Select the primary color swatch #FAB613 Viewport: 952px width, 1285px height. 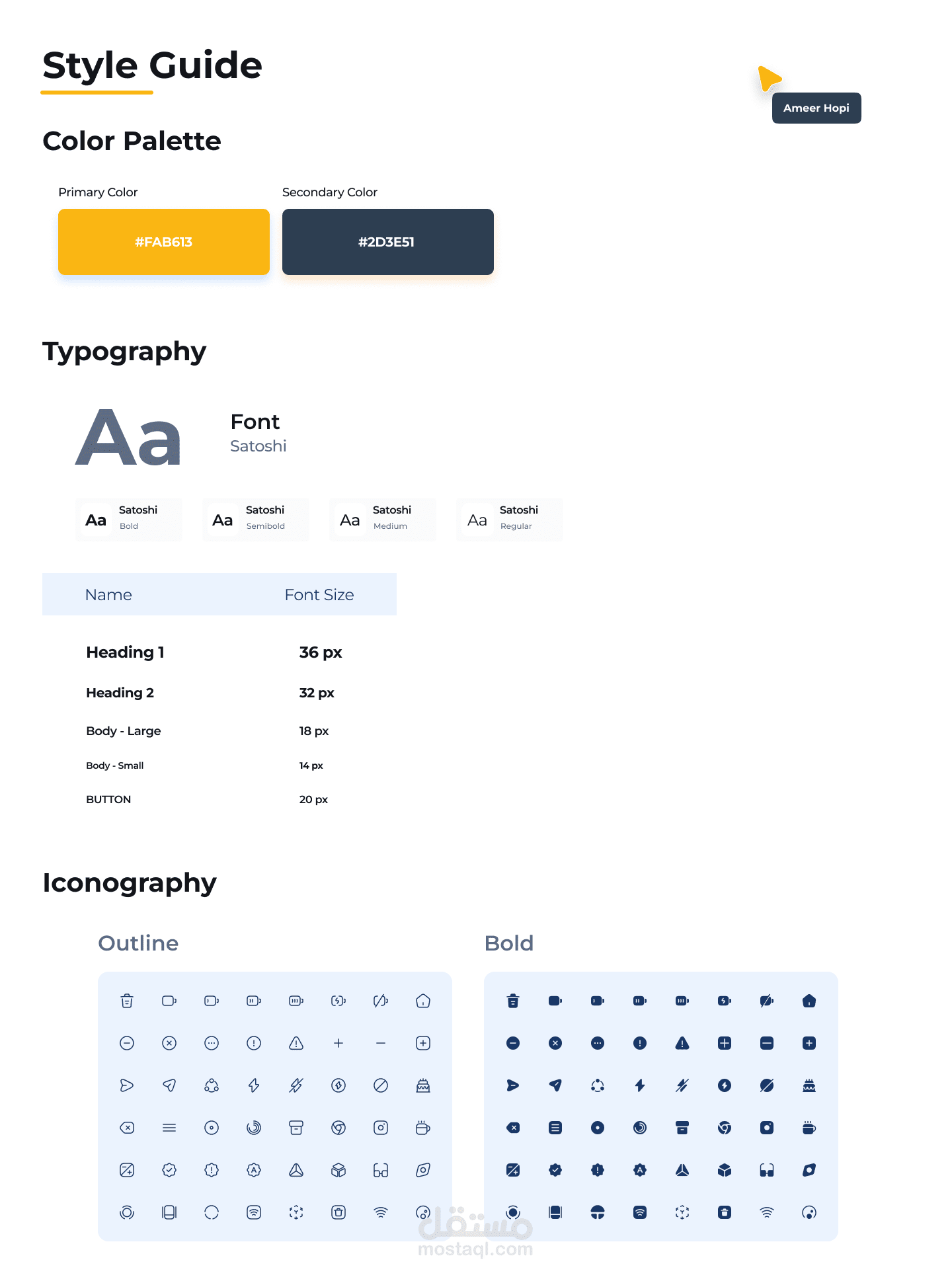[x=164, y=242]
